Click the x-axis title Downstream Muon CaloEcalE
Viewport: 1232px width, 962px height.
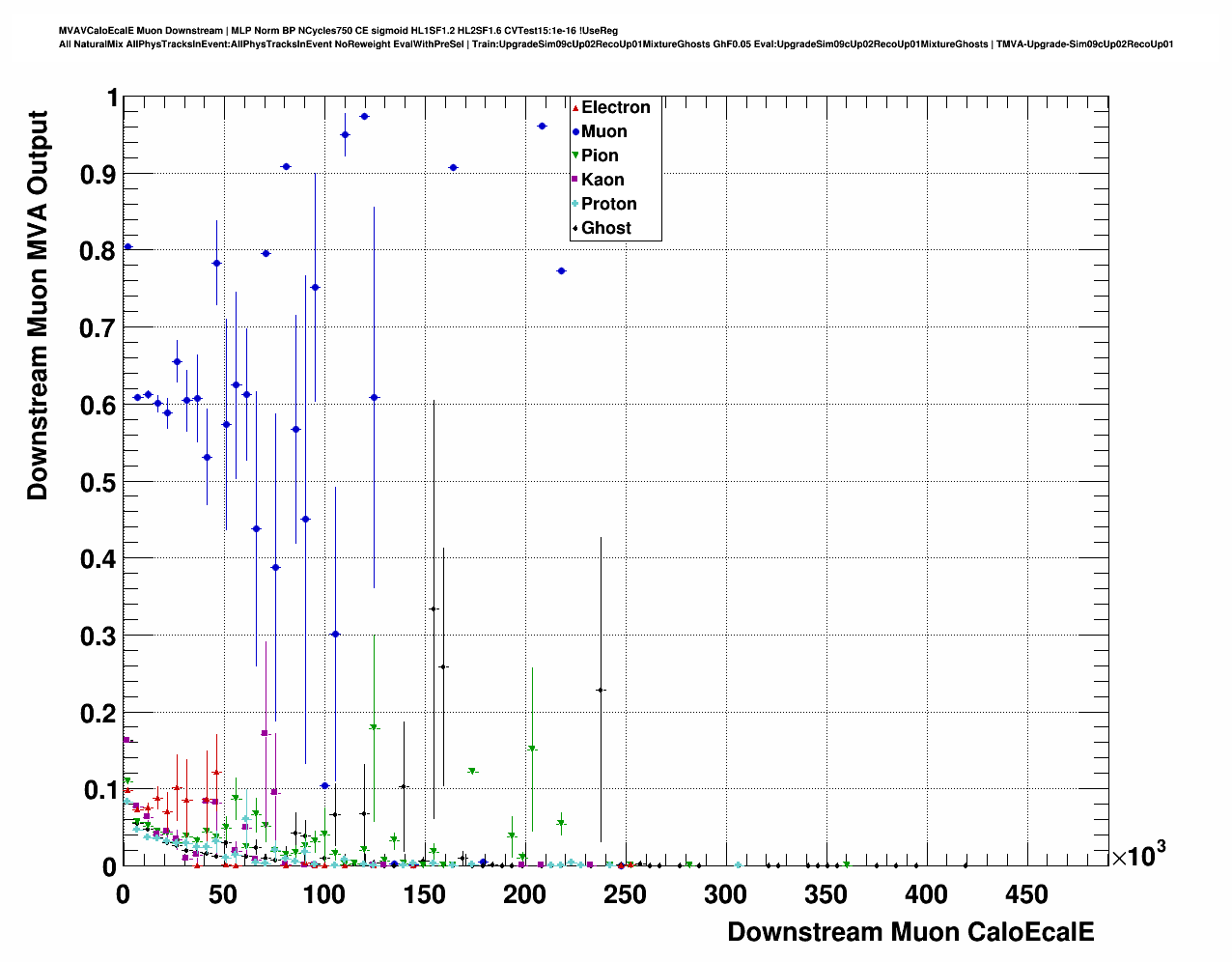pyautogui.click(x=910, y=932)
